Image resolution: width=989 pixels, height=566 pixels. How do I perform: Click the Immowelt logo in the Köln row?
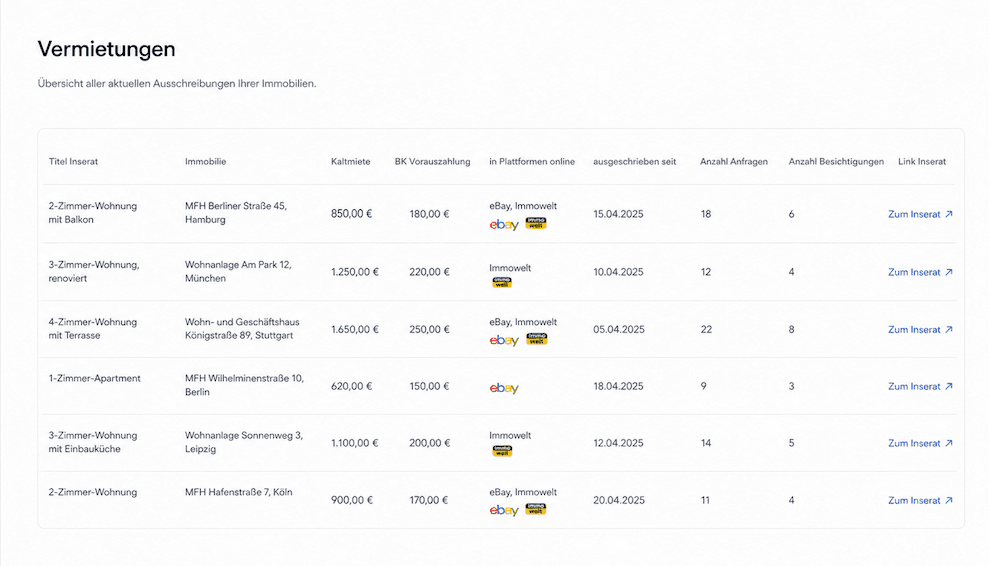(536, 509)
